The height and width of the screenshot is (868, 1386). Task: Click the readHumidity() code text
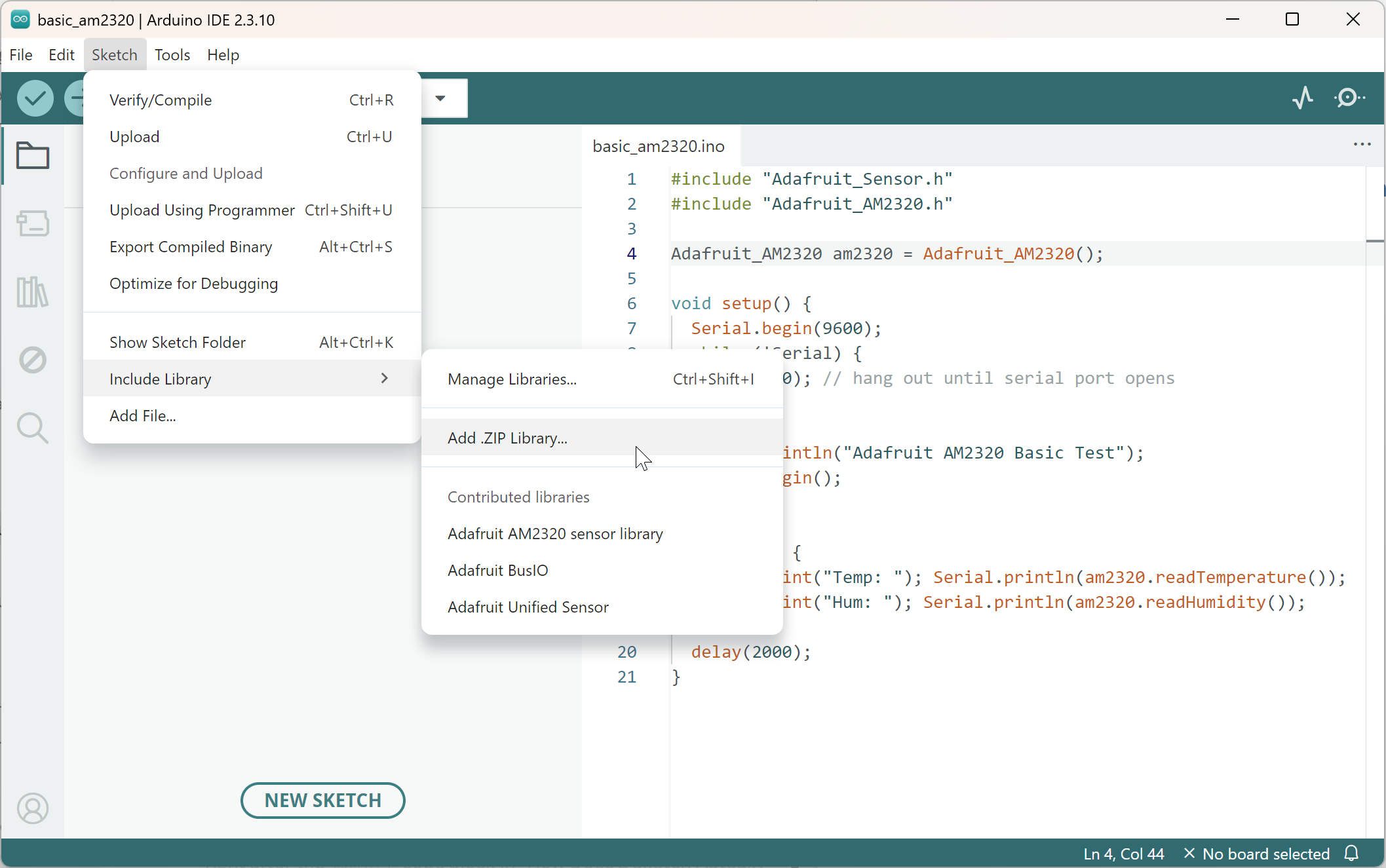pyautogui.click(x=1216, y=602)
